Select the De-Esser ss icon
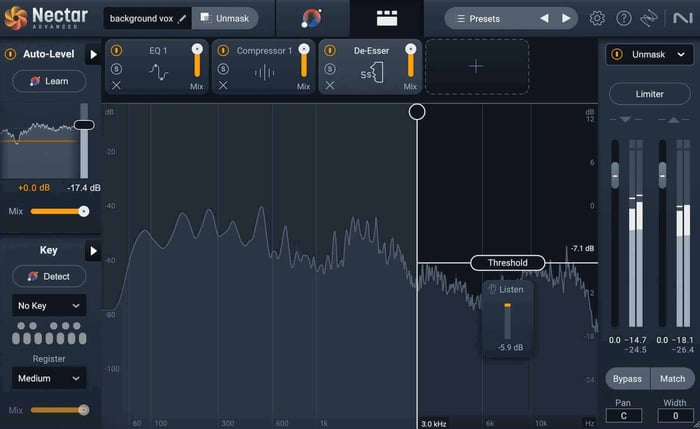The width and height of the screenshot is (700, 429). [372, 72]
